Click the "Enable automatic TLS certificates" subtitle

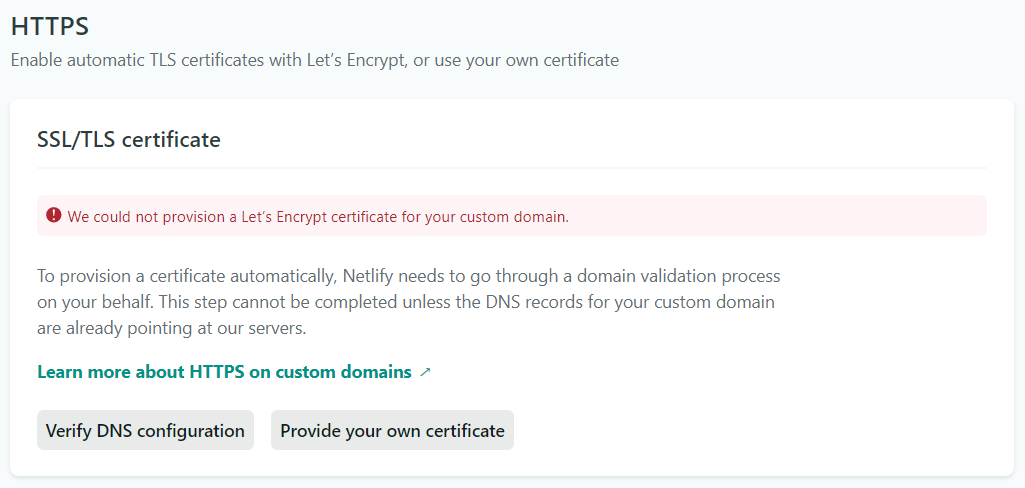coord(314,61)
